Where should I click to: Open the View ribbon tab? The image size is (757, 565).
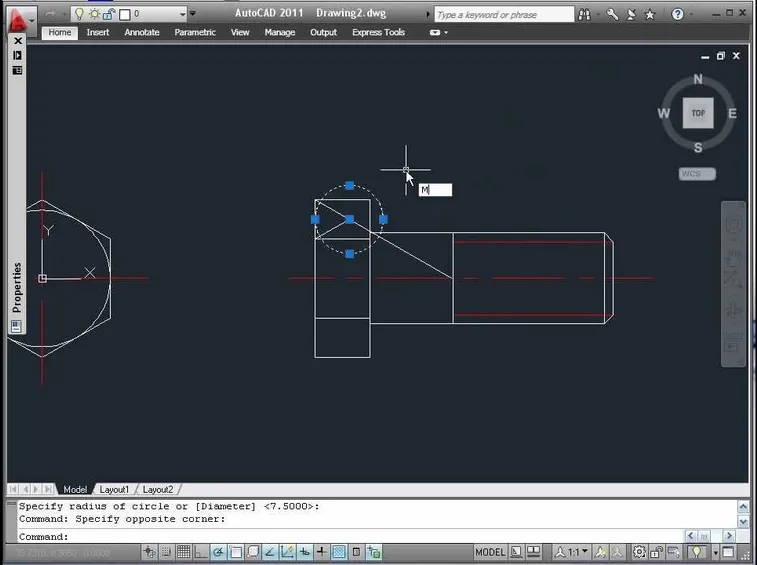click(240, 32)
